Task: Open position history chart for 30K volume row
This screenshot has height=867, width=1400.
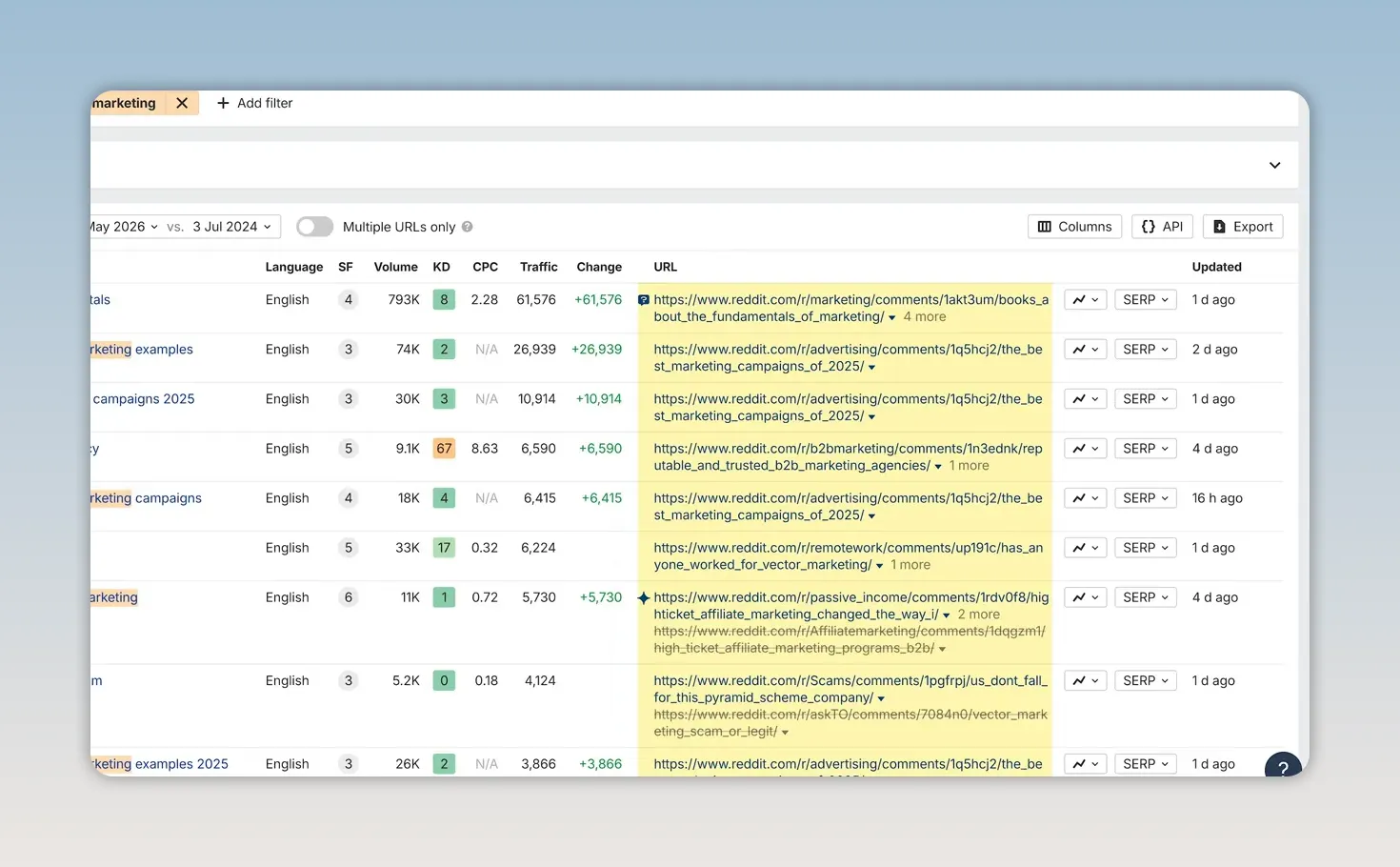Action: [1085, 399]
